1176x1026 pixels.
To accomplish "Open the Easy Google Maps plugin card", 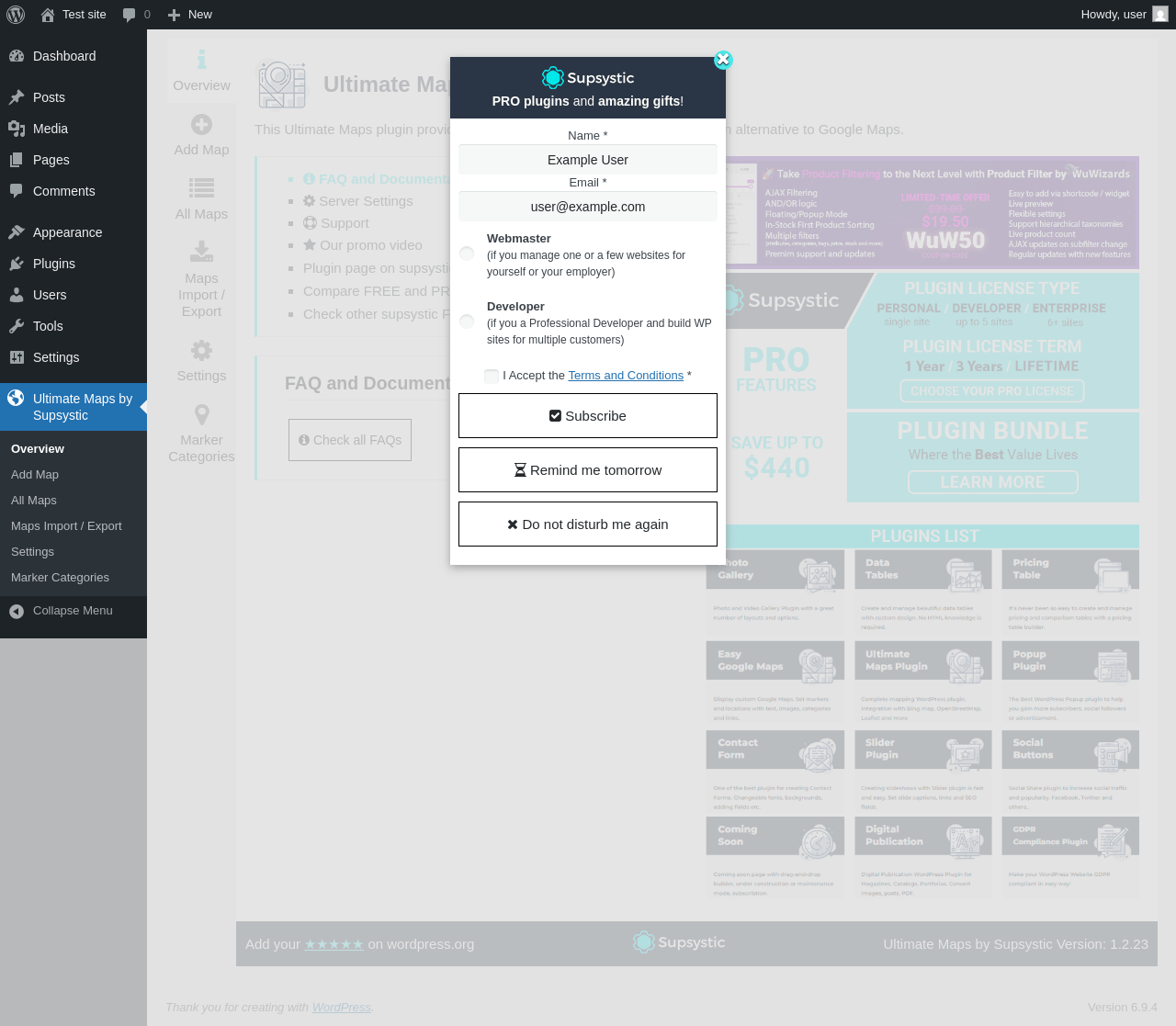I will pyautogui.click(x=775, y=682).
